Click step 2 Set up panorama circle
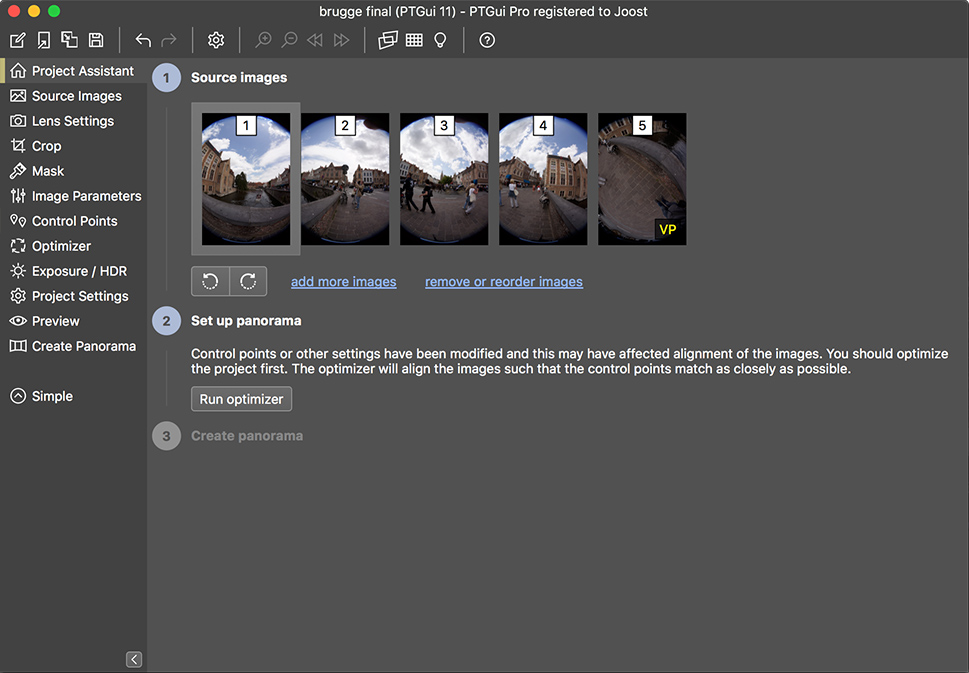 point(166,321)
